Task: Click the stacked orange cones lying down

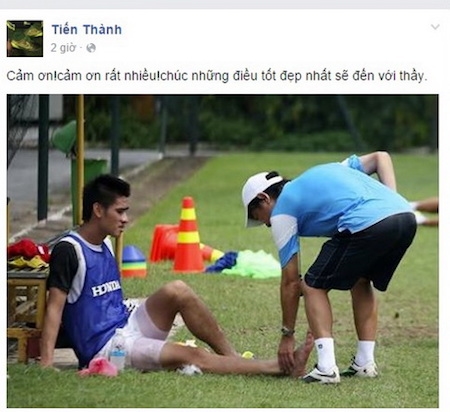Action: pos(164,243)
